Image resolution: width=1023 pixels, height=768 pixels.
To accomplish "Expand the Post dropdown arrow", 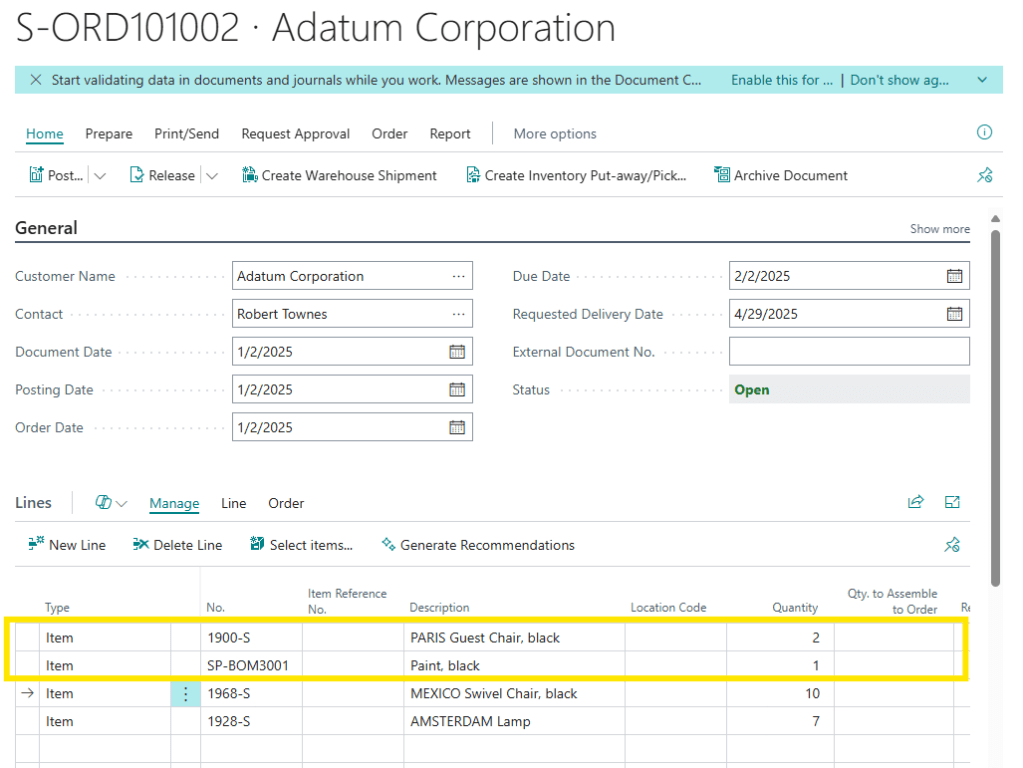I will tap(100, 175).
